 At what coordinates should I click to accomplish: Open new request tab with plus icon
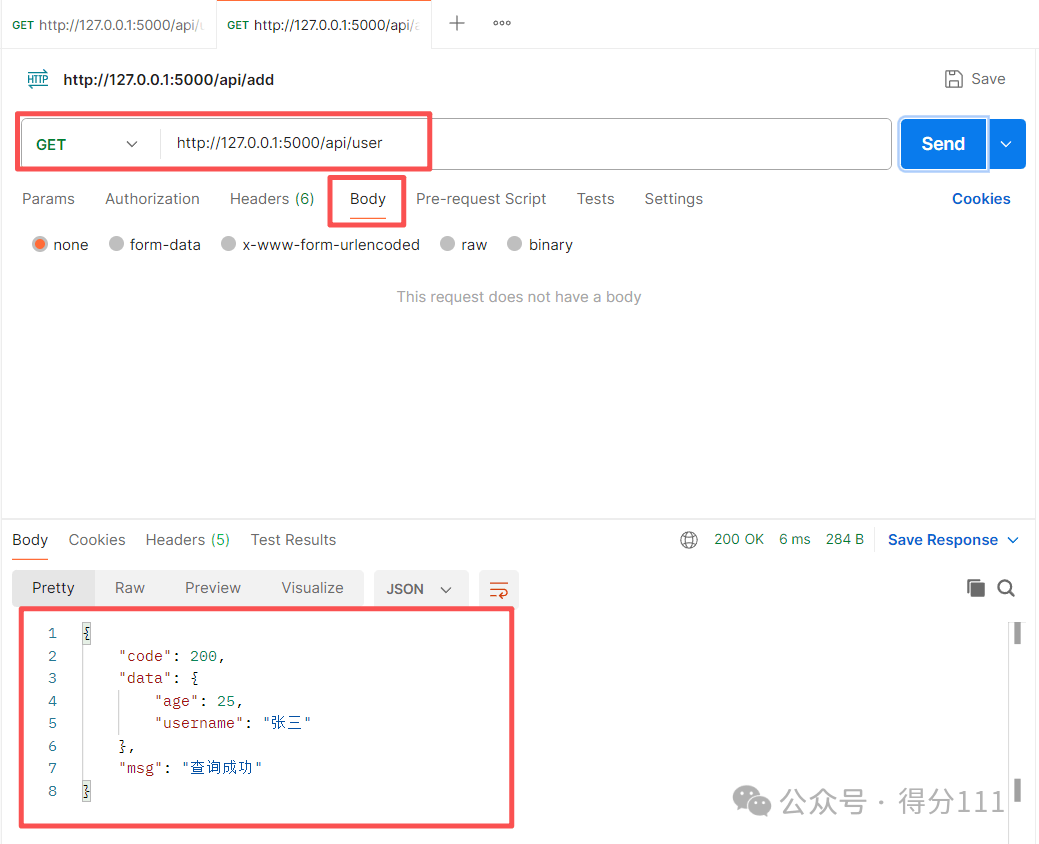point(457,23)
